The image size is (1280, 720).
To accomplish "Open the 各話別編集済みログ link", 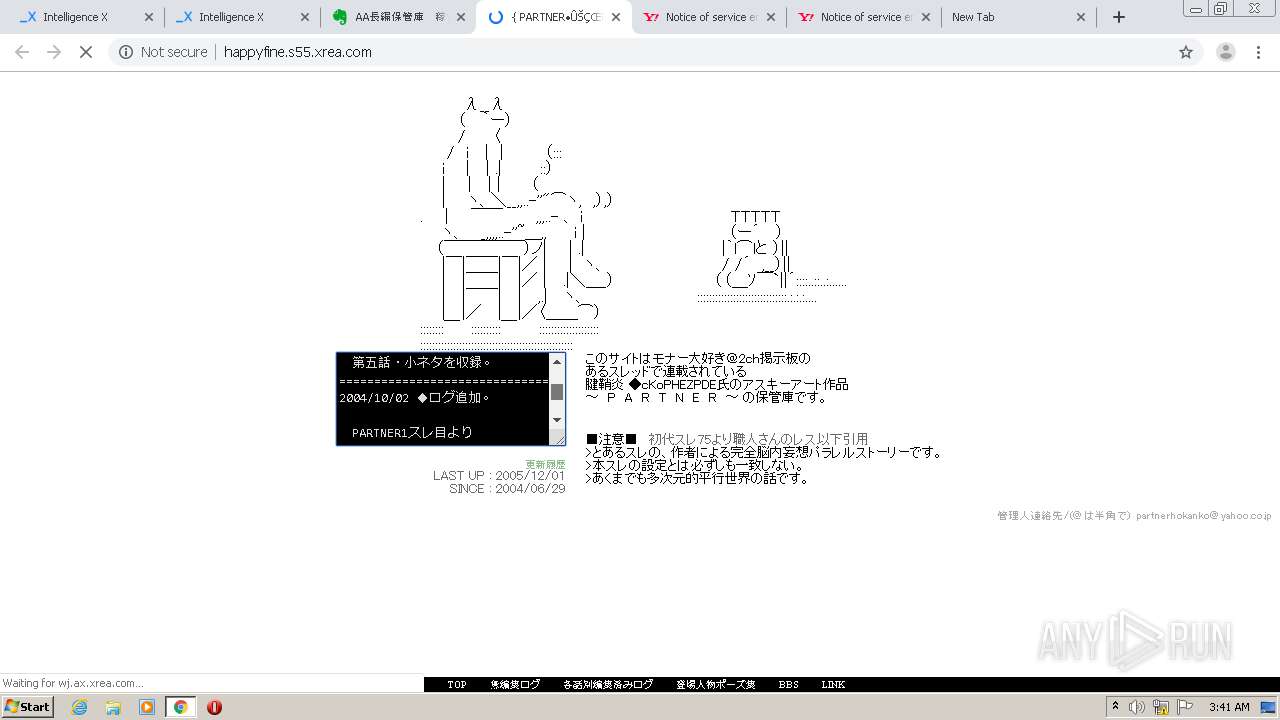I will click(x=608, y=685).
